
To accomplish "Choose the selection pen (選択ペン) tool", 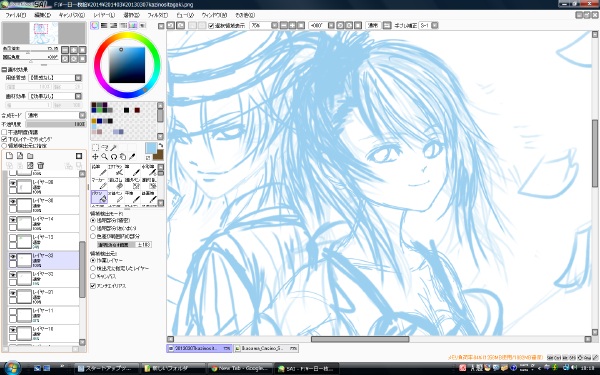I will [x=133, y=184].
